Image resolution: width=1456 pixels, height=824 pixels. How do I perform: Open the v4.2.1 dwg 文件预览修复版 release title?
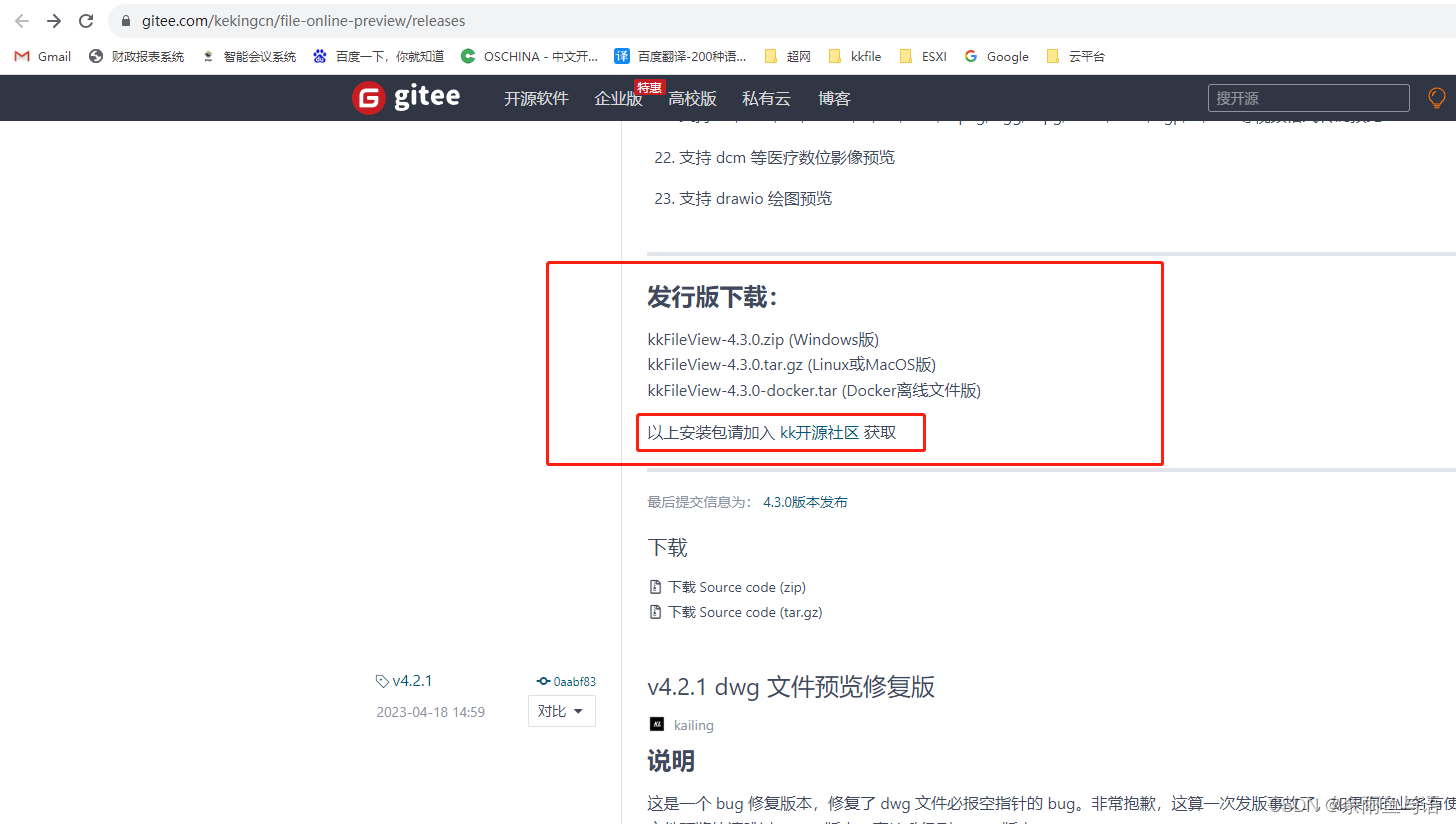[x=791, y=687]
